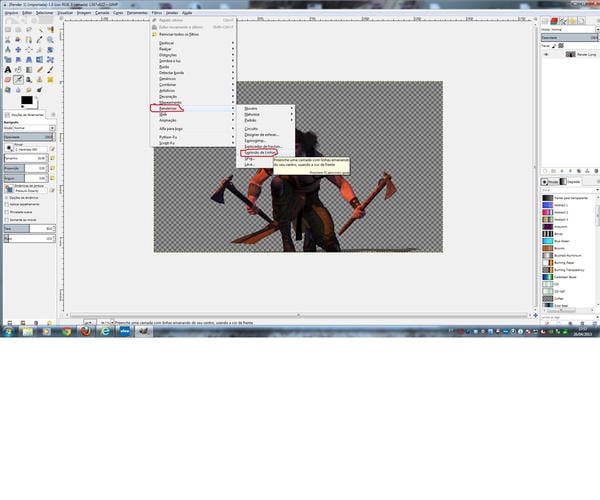Viewport: 600px width, 500px height.
Task: Select the Alignment tool
Action: [29, 50]
